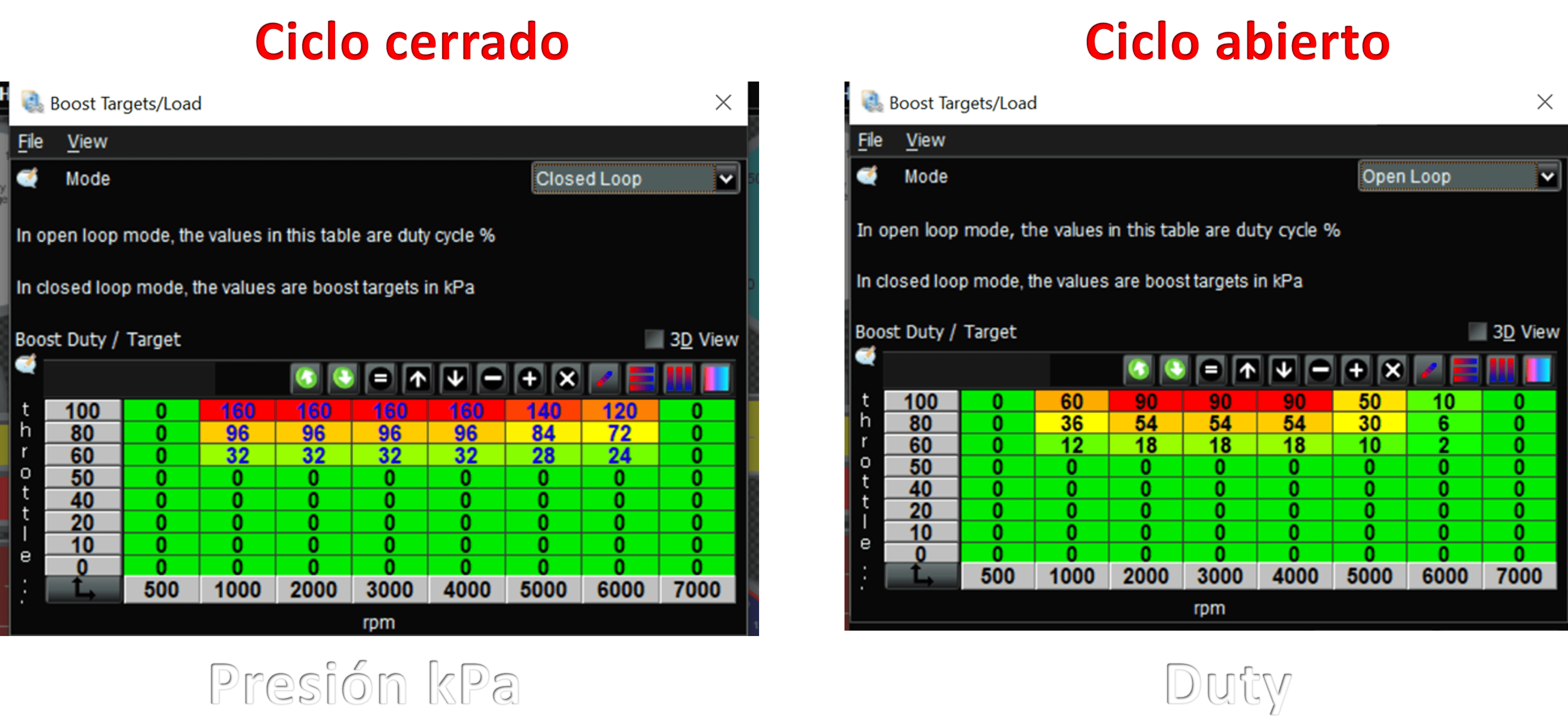Close the Open Loop Boost Targets window
This screenshot has height=728, width=1568.
click(1545, 102)
